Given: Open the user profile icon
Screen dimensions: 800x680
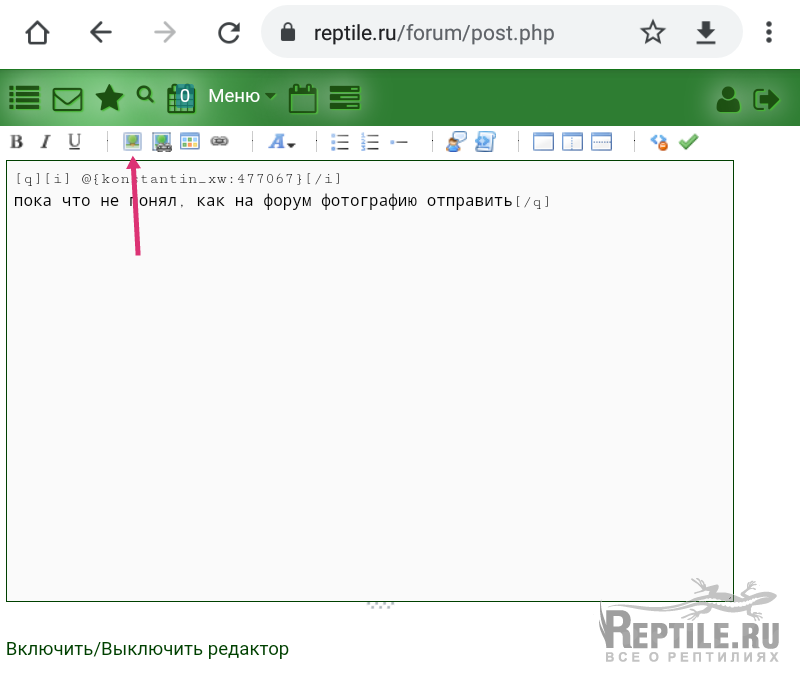Looking at the screenshot, I should 728,98.
